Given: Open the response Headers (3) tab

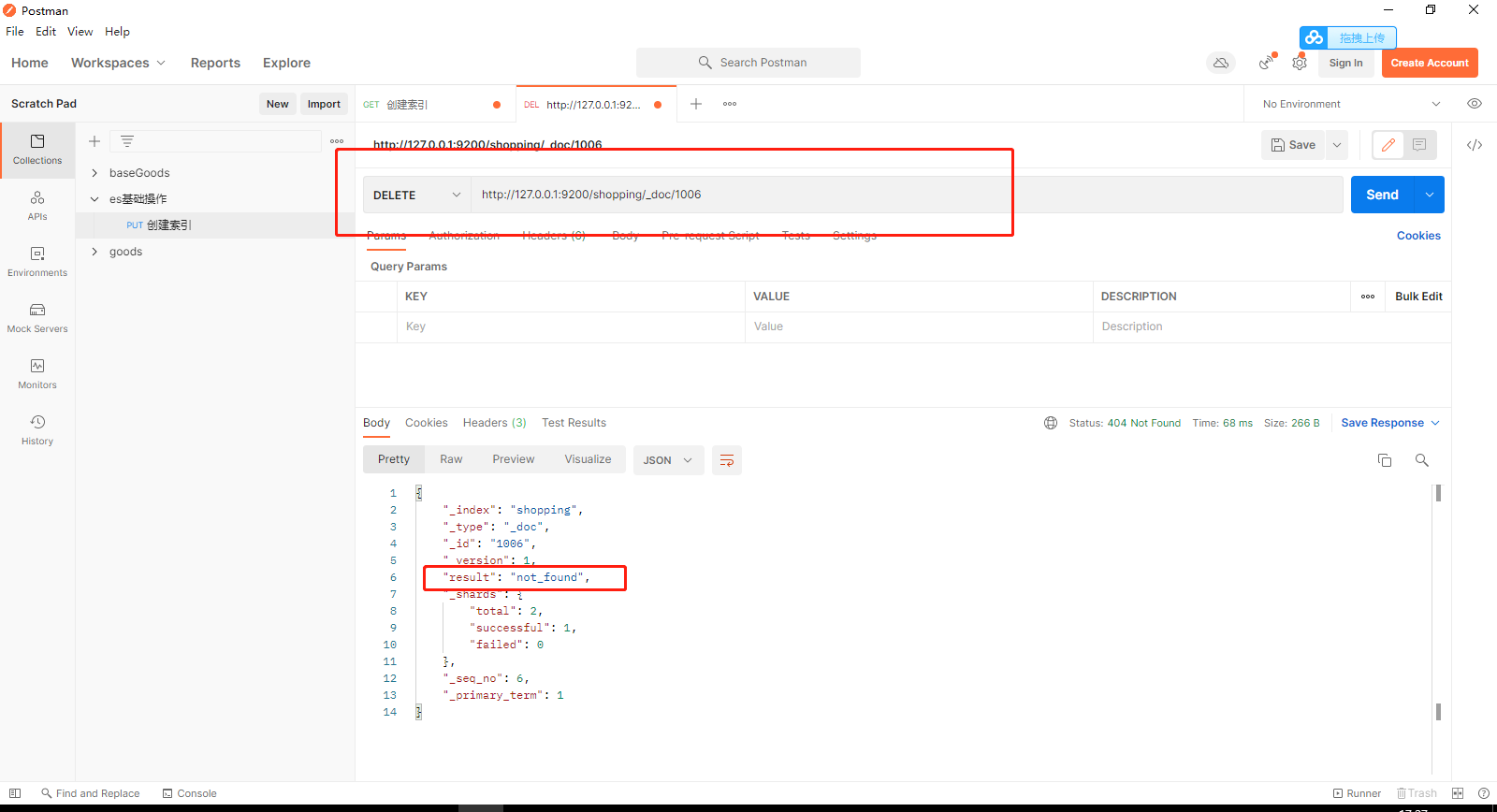Looking at the screenshot, I should (494, 423).
